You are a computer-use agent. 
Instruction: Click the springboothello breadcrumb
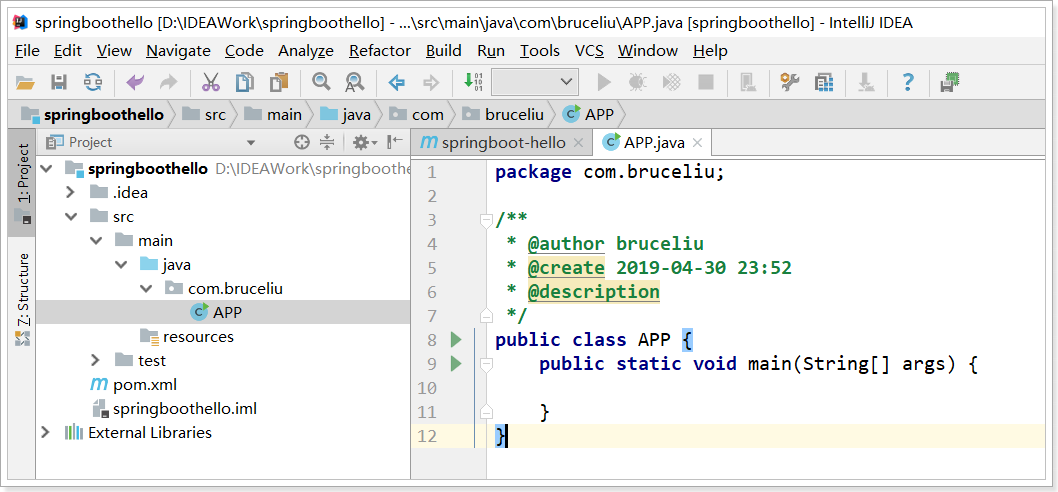point(92,115)
